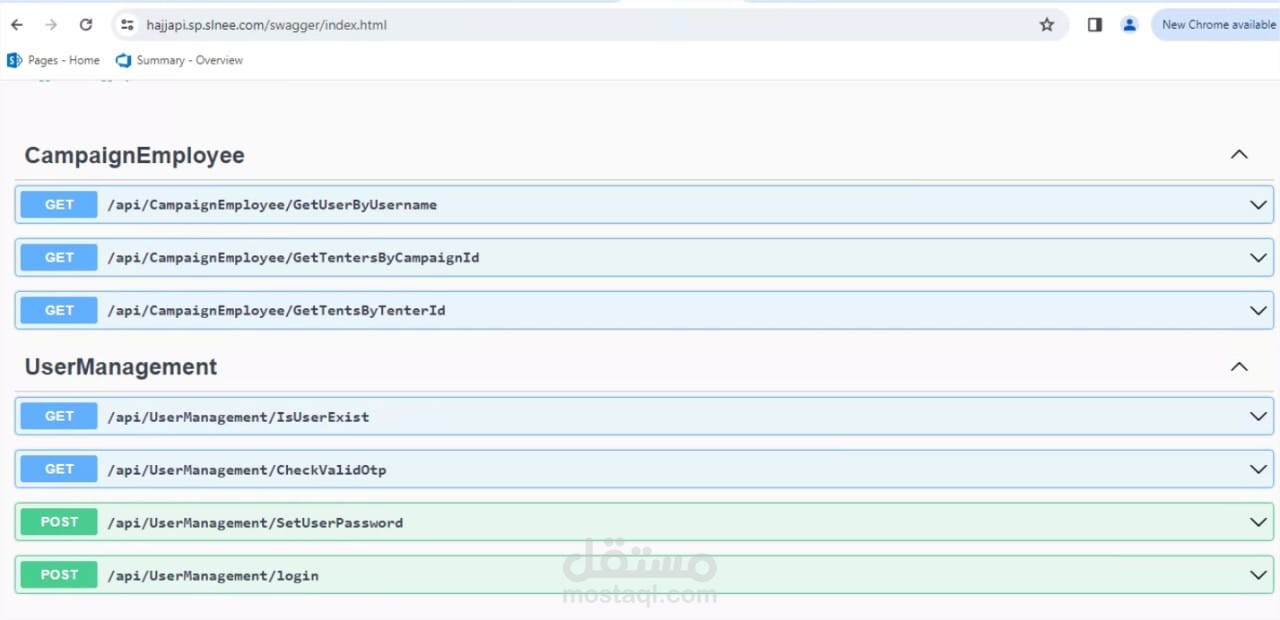Click GET badge for GetTentersByCampaignId

(x=59, y=258)
